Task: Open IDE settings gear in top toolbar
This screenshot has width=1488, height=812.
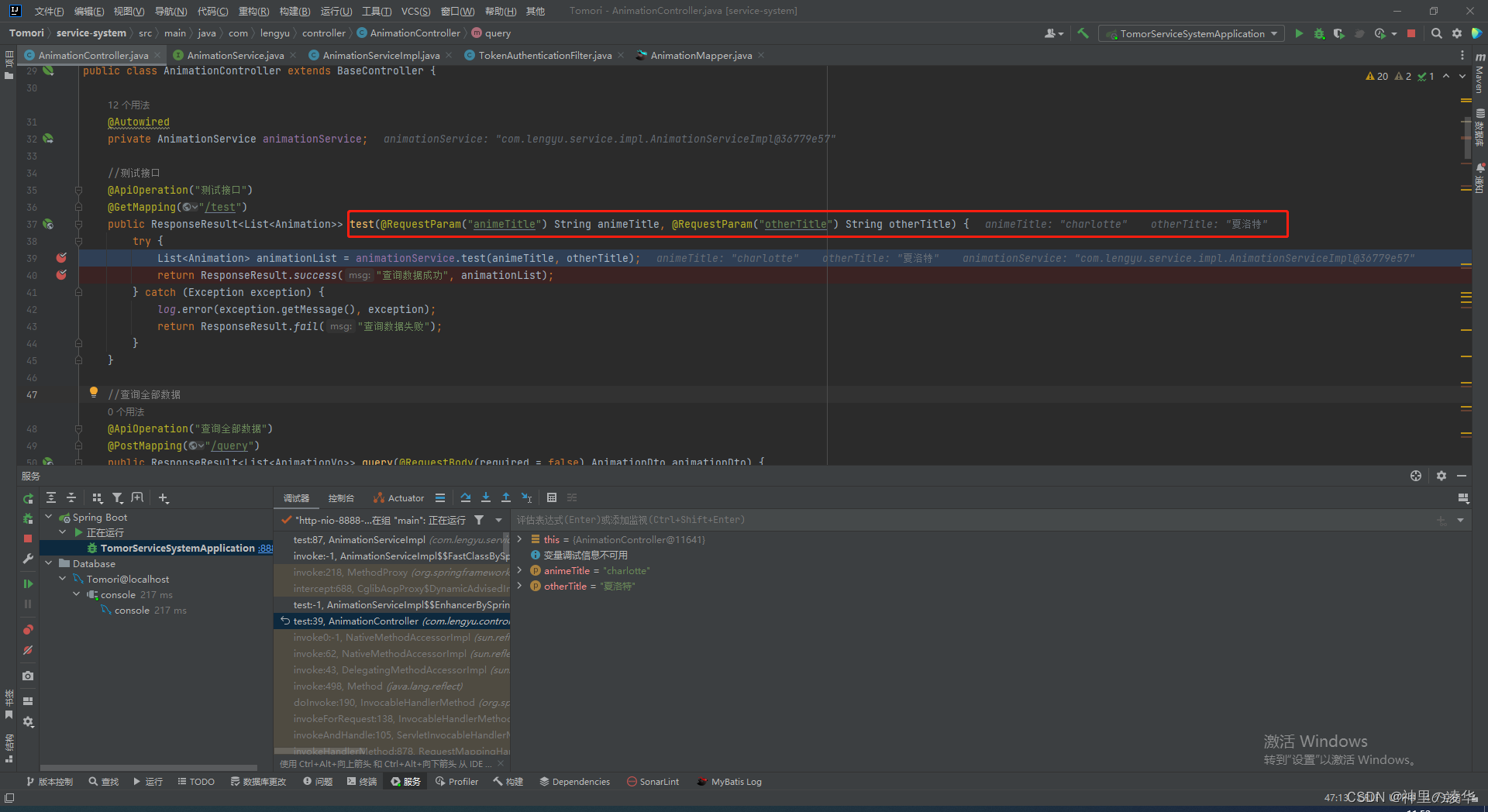Action: [x=1456, y=33]
